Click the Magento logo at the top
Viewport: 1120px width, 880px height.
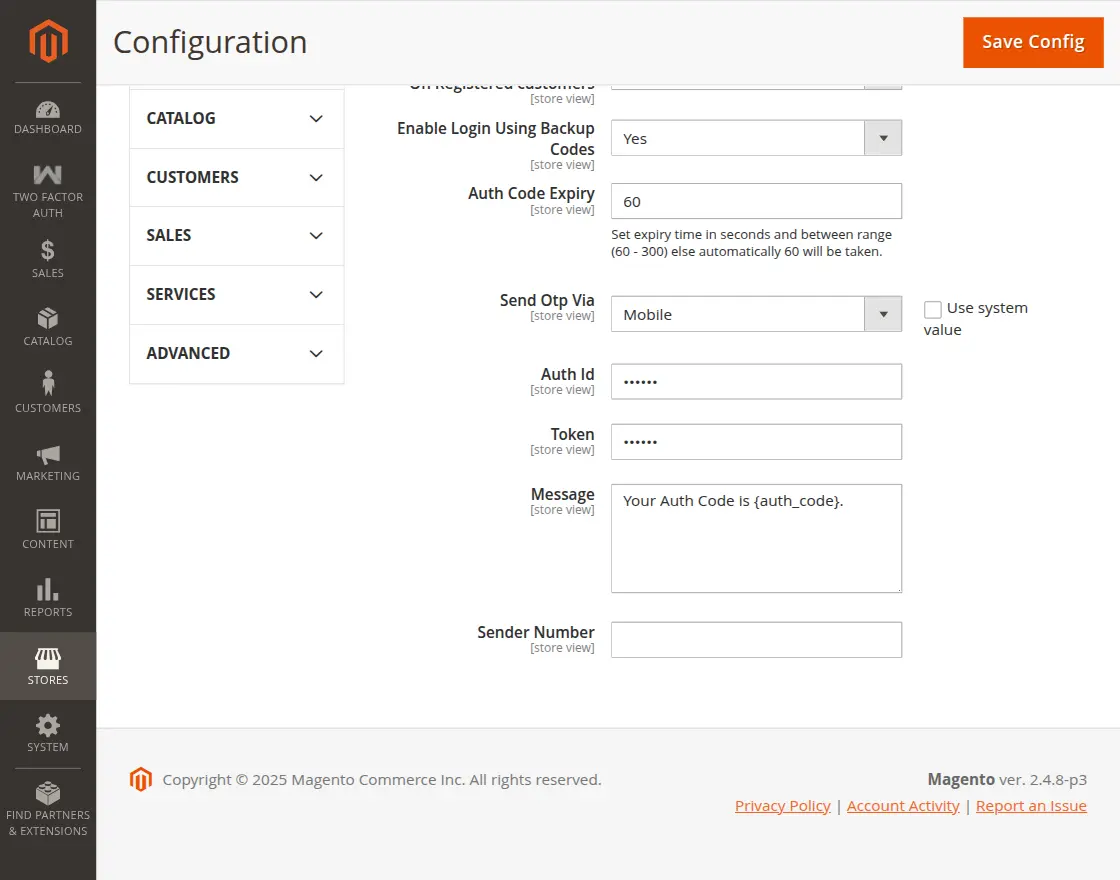point(47,40)
